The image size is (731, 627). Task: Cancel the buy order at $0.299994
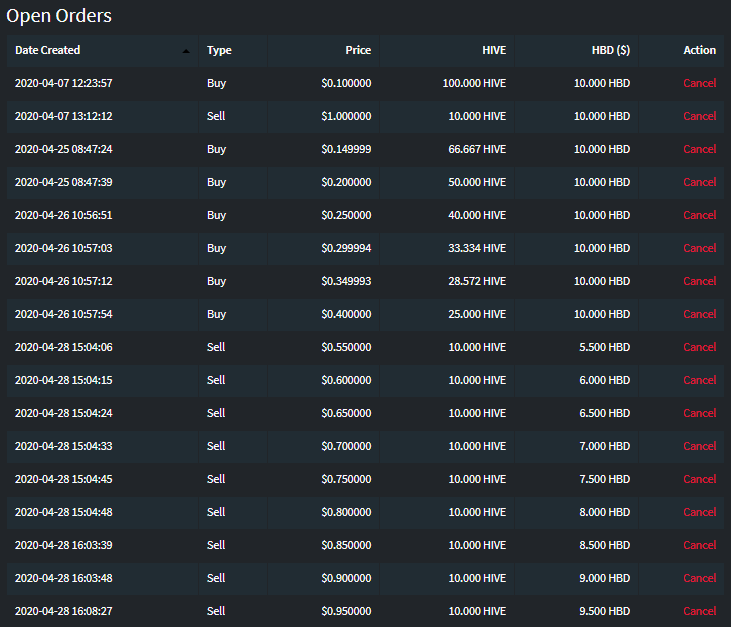click(699, 248)
